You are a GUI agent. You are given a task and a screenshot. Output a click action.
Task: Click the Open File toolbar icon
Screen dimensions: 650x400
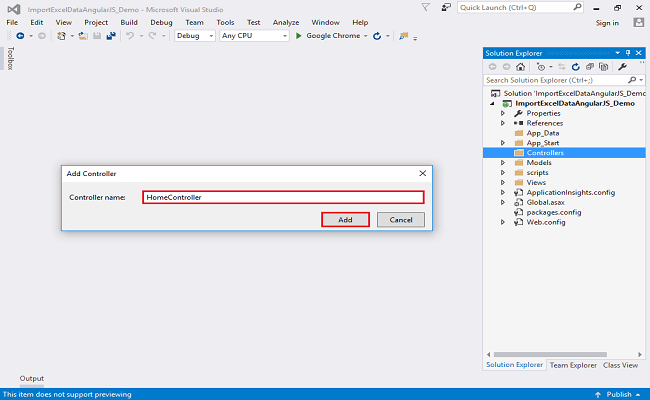[x=83, y=36]
